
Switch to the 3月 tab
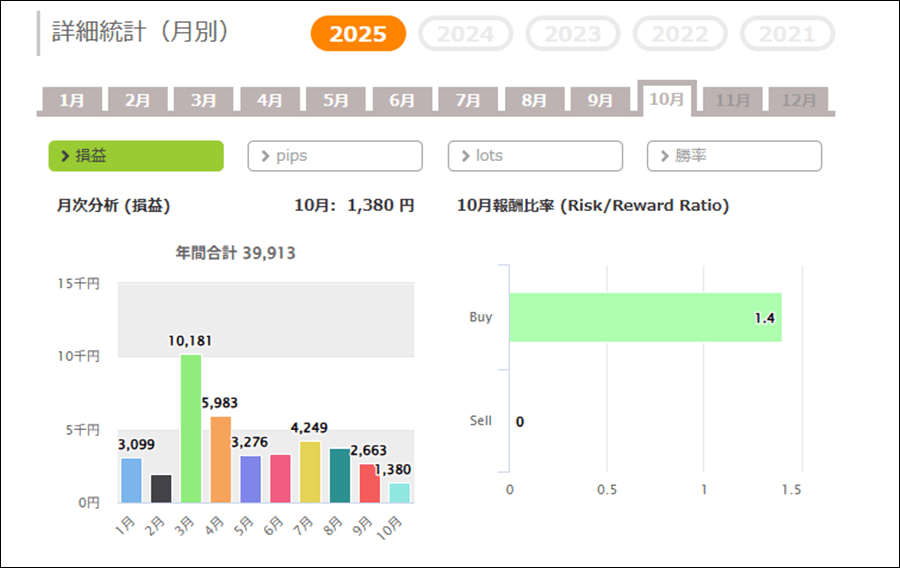(204, 100)
